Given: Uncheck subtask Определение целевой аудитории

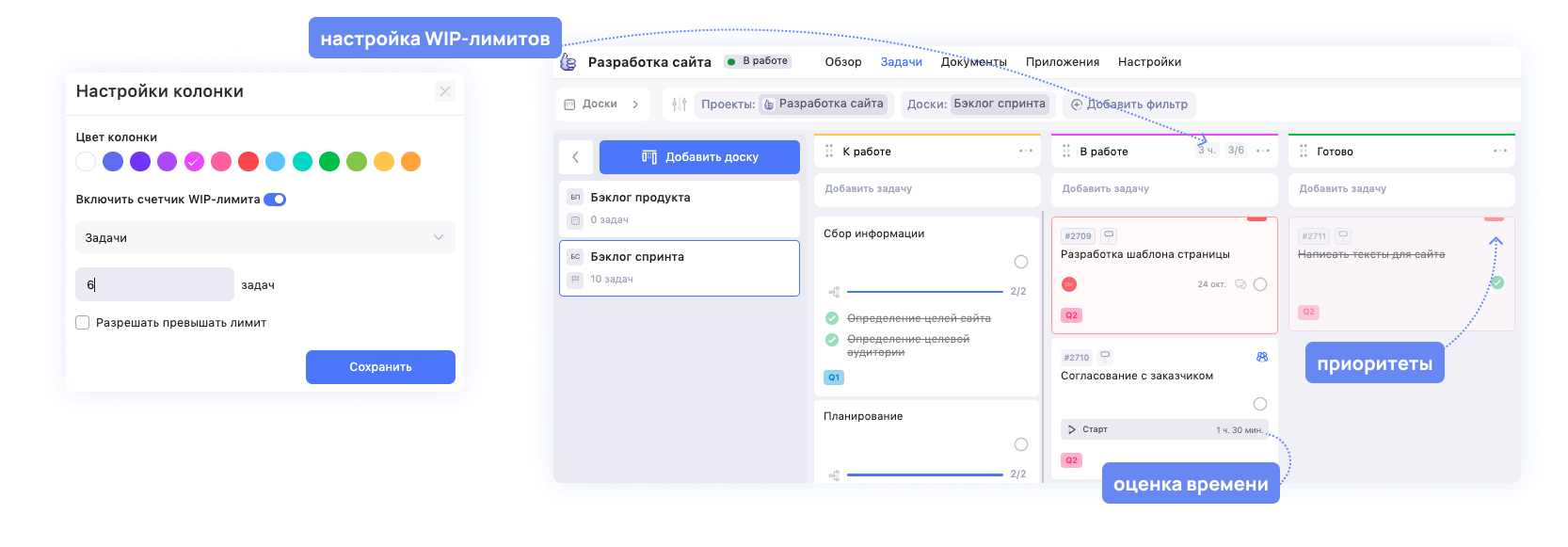Looking at the screenshot, I should click(832, 340).
